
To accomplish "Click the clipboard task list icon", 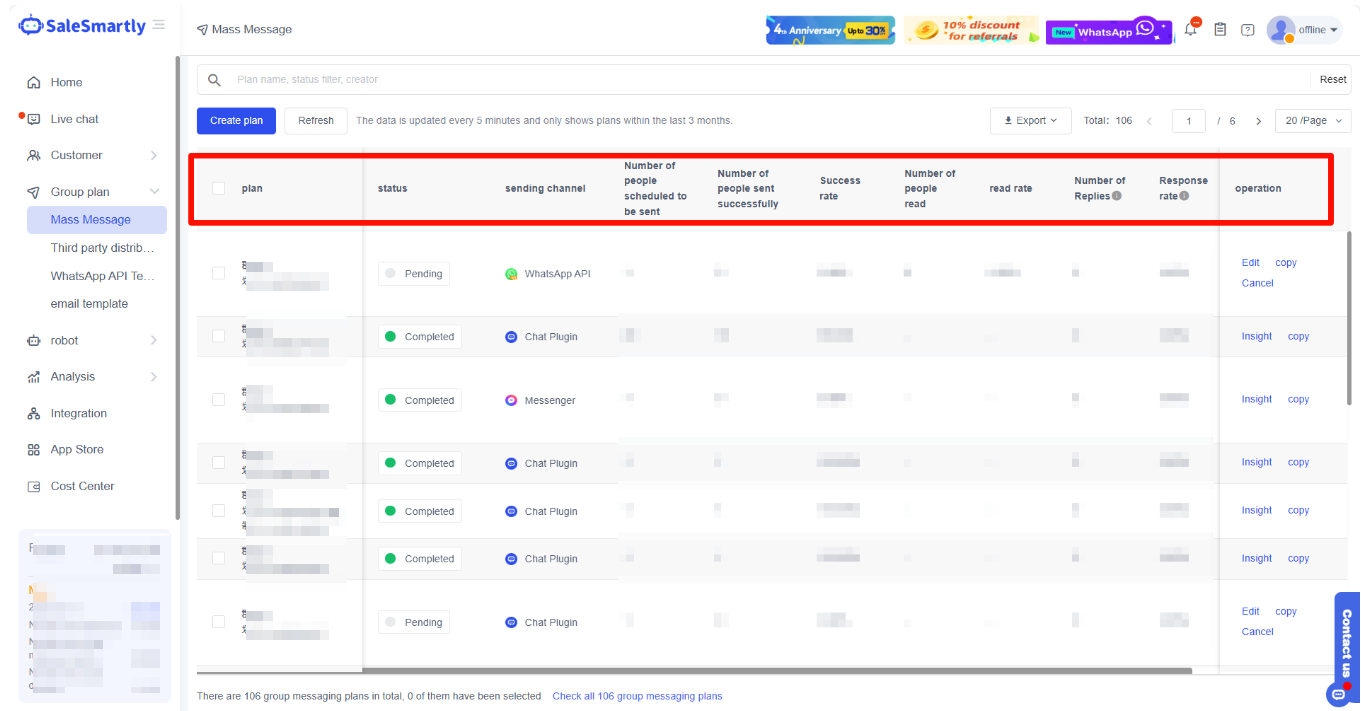I will [1220, 30].
